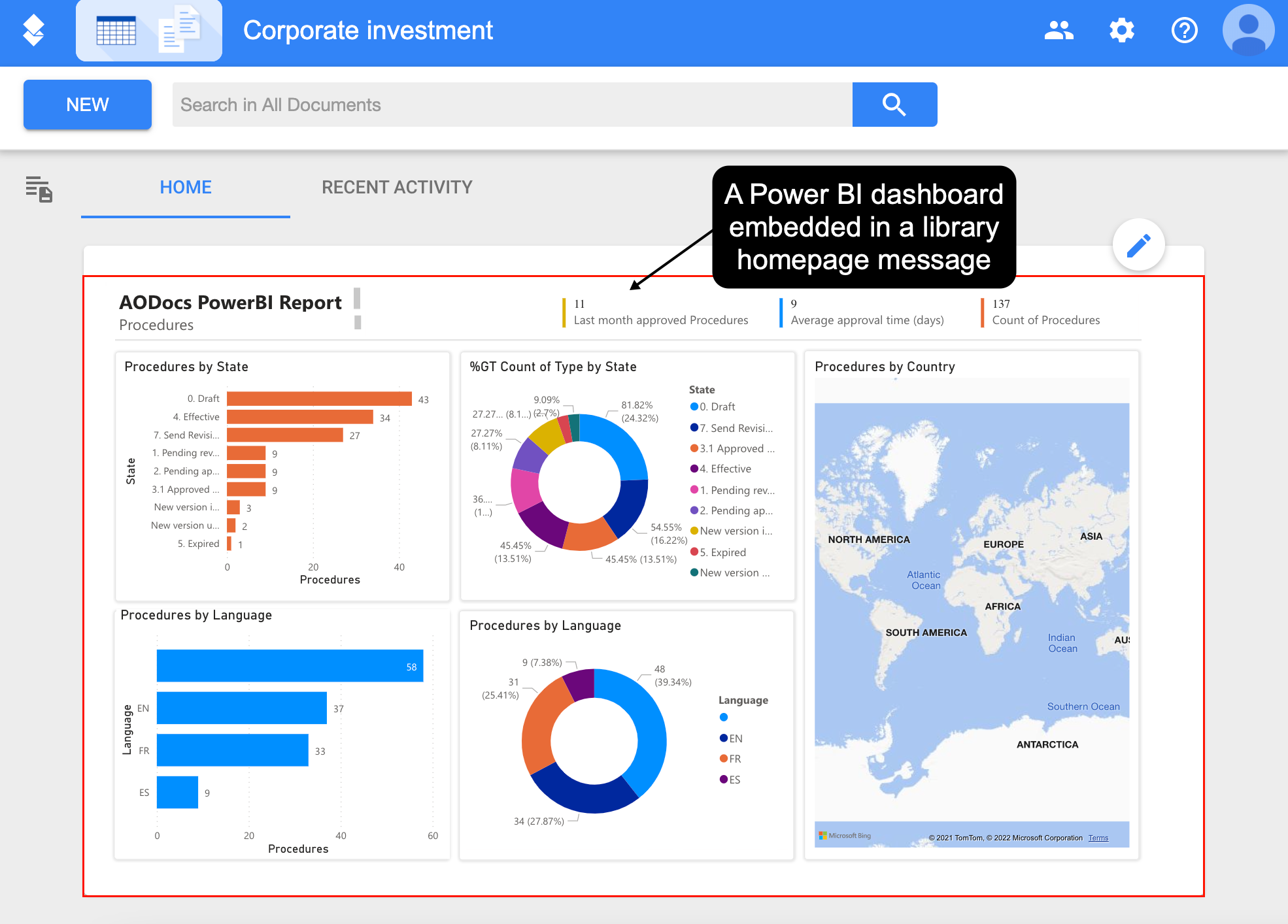Click Average approval time (days) card

862,312
